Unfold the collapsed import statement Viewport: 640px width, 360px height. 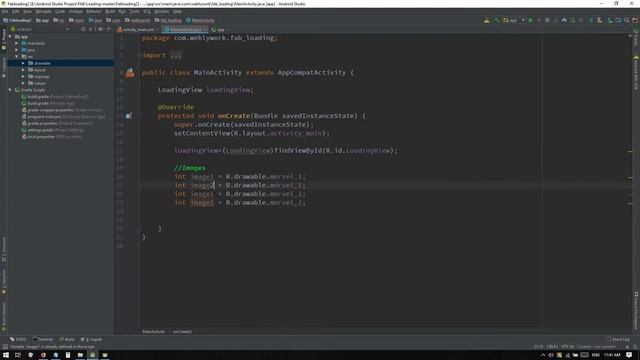(x=176, y=55)
